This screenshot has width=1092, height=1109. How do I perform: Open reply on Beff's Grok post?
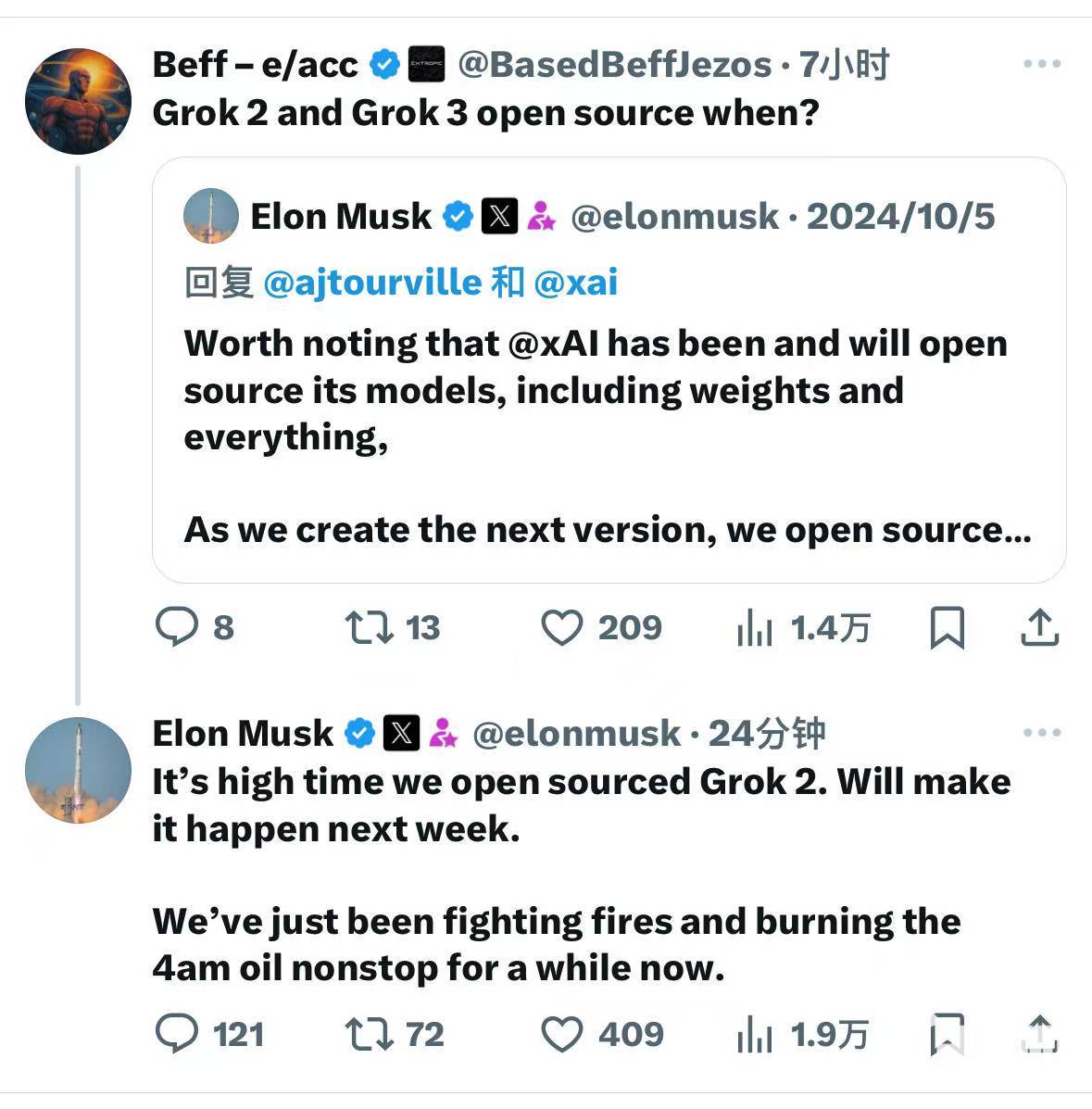[x=177, y=627]
